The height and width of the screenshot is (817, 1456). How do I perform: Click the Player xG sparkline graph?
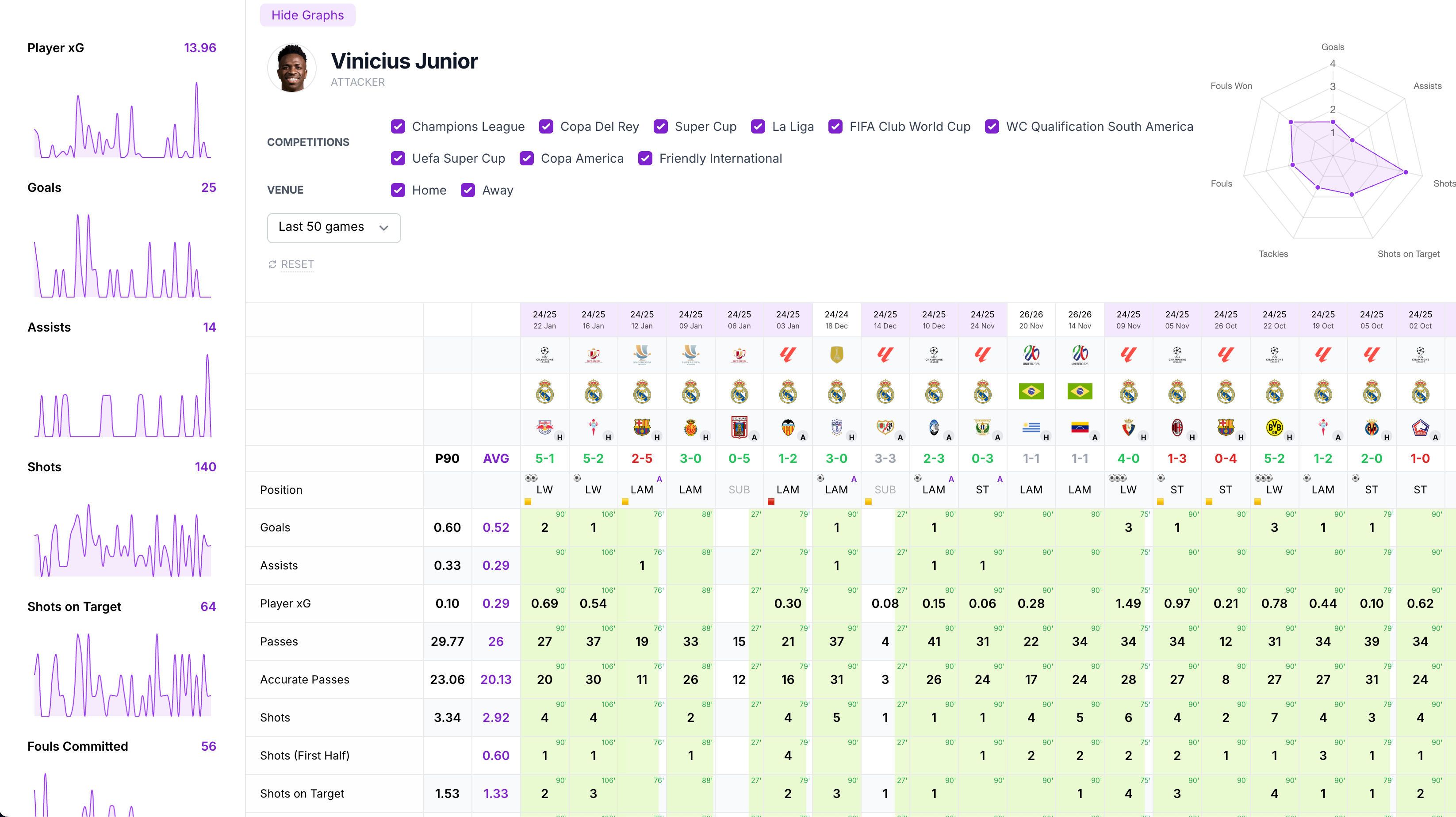click(x=122, y=120)
